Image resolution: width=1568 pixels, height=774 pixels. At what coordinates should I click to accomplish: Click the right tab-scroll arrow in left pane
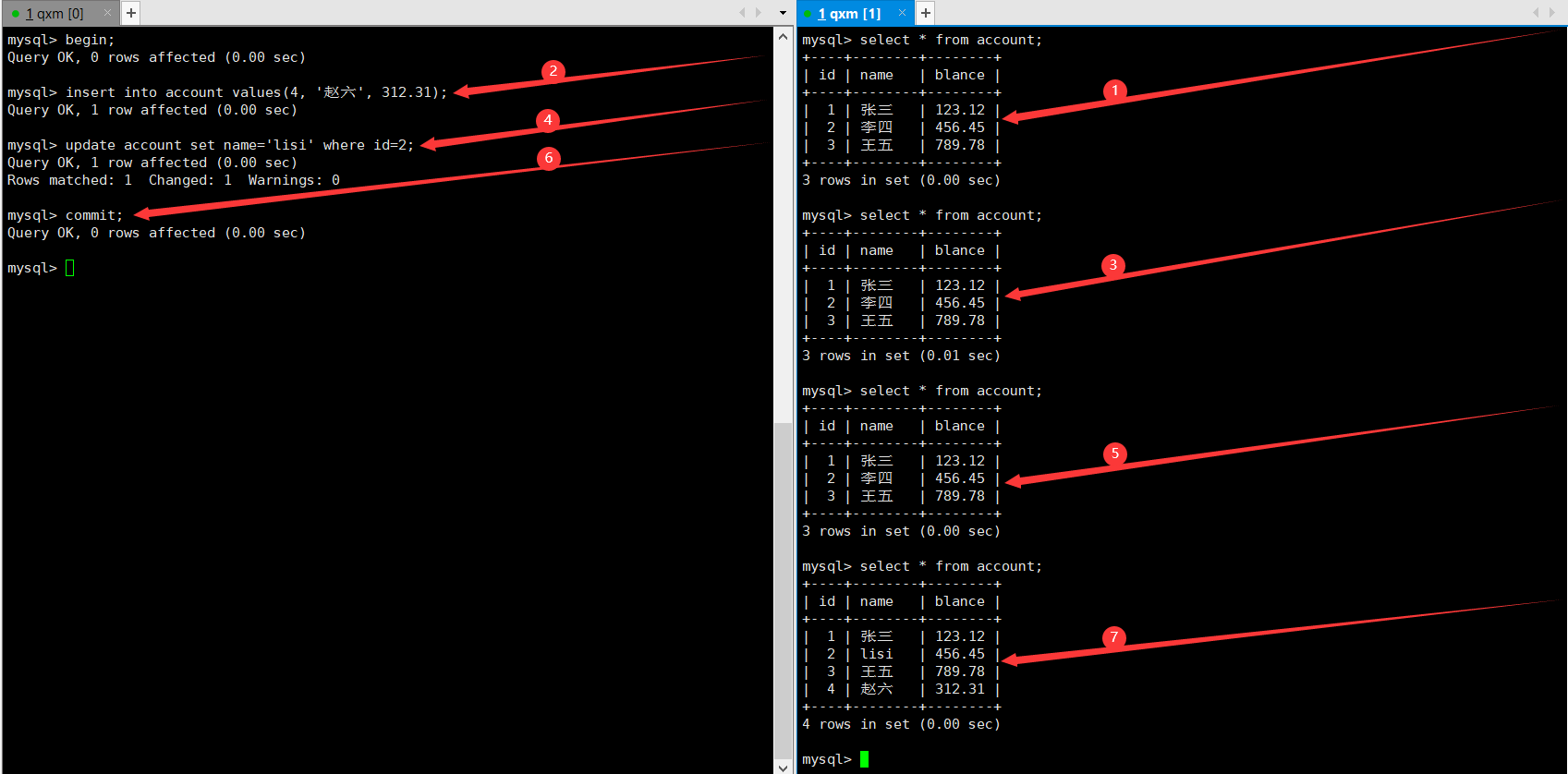(759, 13)
